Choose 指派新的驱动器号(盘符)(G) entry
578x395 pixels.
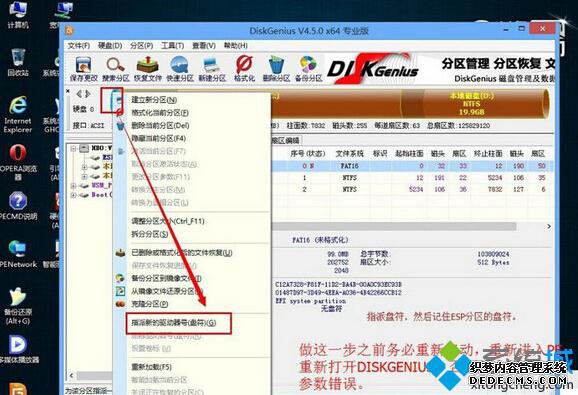(x=174, y=323)
